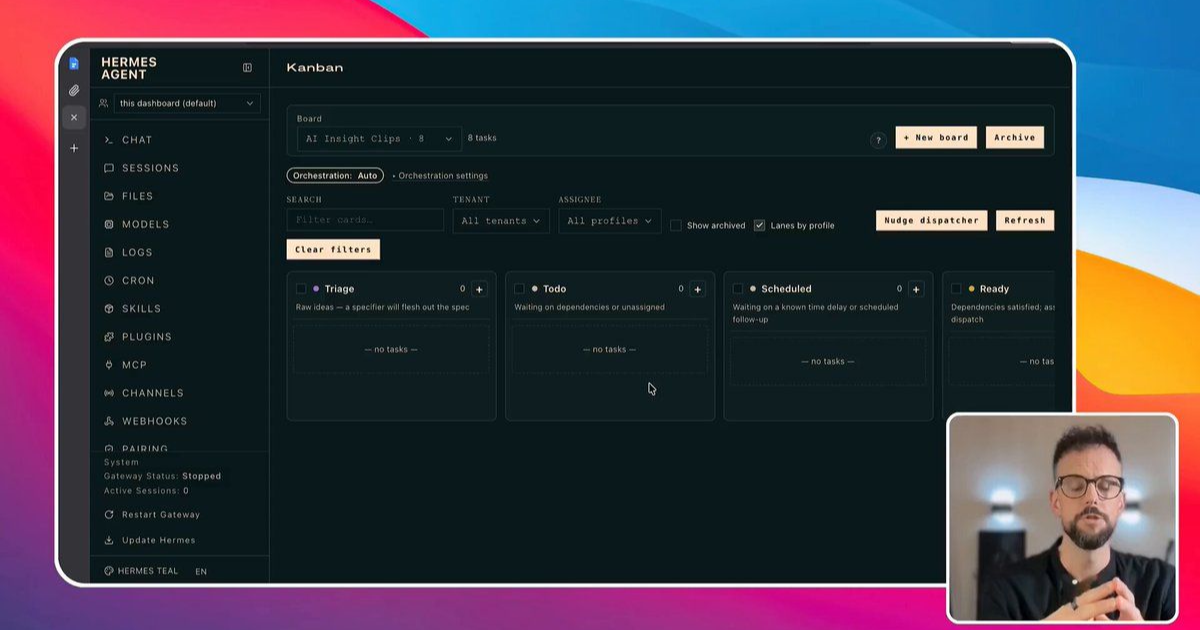Image resolution: width=1200 pixels, height=630 pixels.
Task: Collapse the sidebar with the panel icon
Action: [x=247, y=68]
